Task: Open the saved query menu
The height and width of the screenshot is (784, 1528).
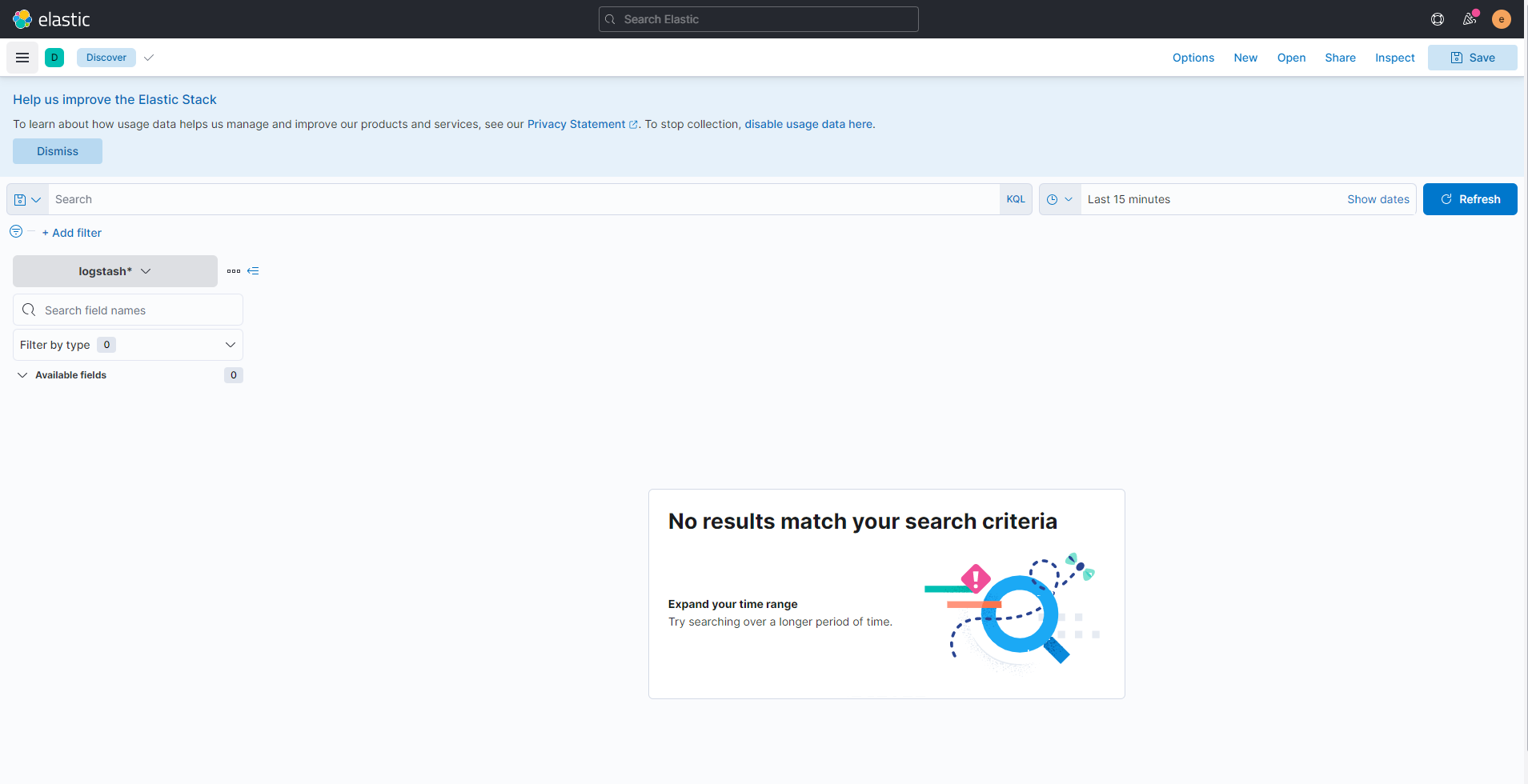Action: point(28,199)
